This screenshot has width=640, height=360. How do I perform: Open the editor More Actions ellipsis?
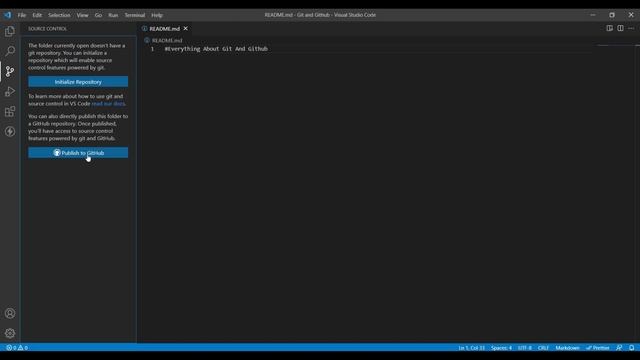click(631, 28)
